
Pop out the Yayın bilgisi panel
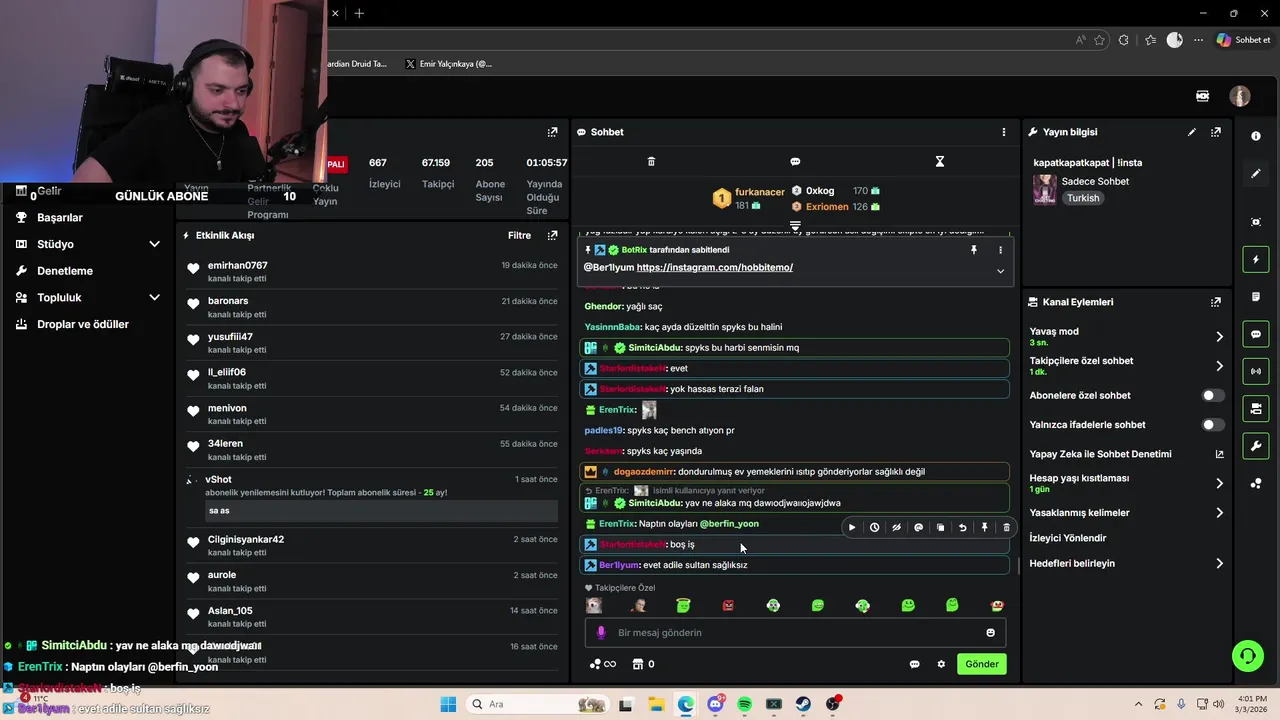[1216, 132]
